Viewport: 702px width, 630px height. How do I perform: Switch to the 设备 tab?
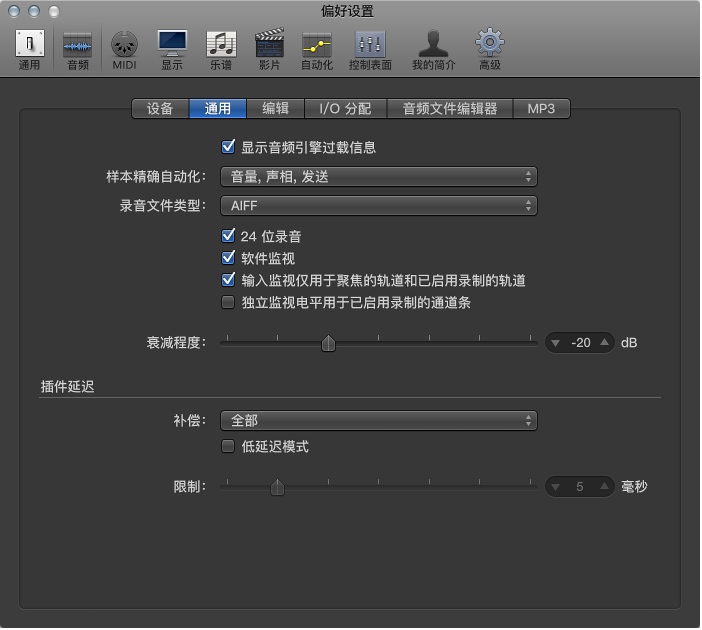160,109
